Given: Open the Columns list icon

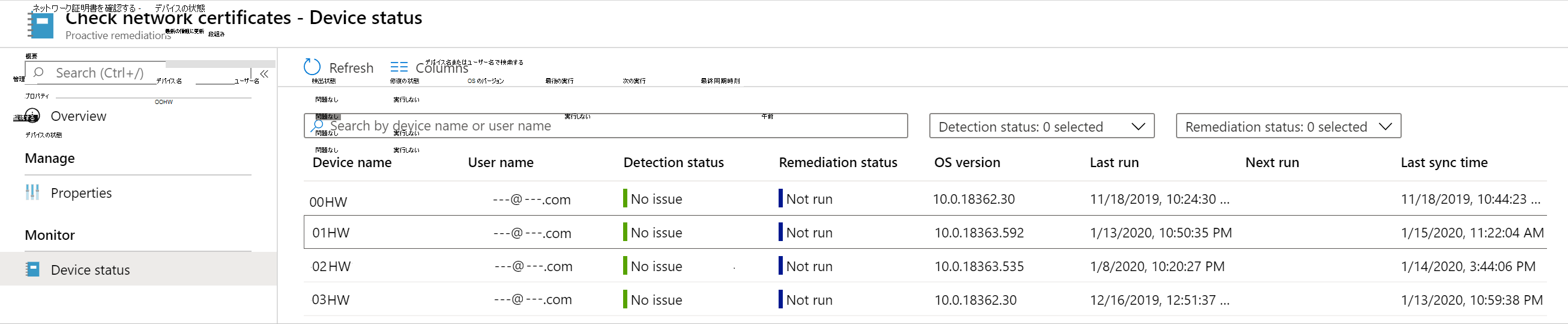Looking at the screenshot, I should [x=399, y=67].
